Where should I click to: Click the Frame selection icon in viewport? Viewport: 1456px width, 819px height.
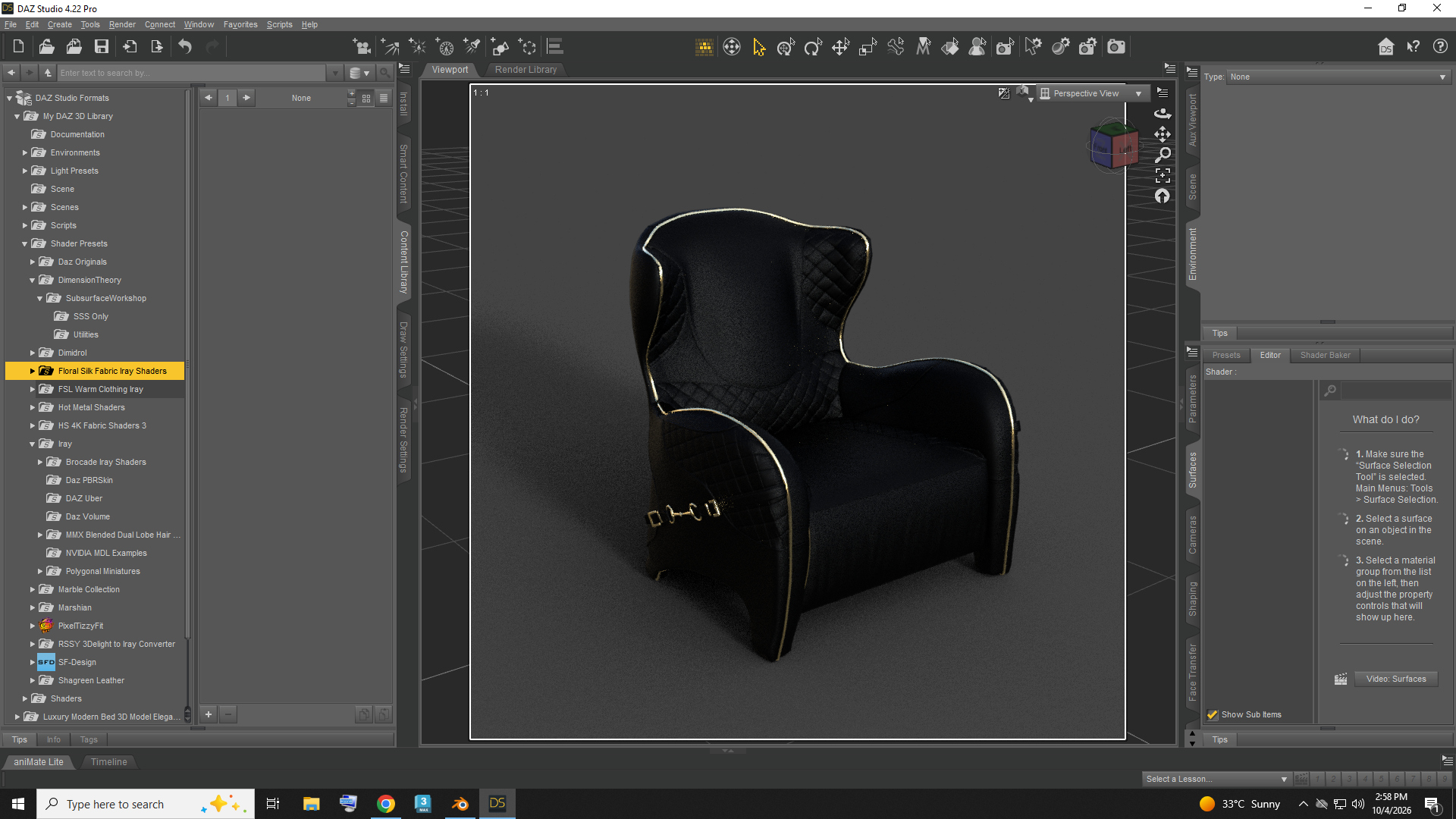pos(1163,175)
